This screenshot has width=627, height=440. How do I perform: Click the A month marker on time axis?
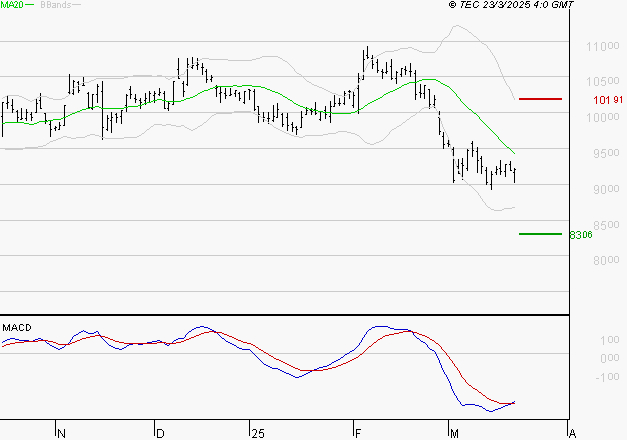click(x=572, y=434)
